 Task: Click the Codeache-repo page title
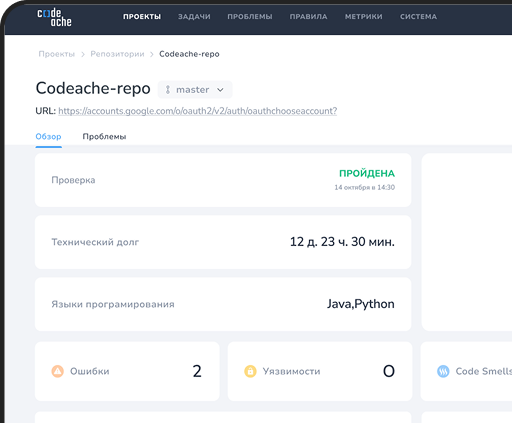(93, 88)
